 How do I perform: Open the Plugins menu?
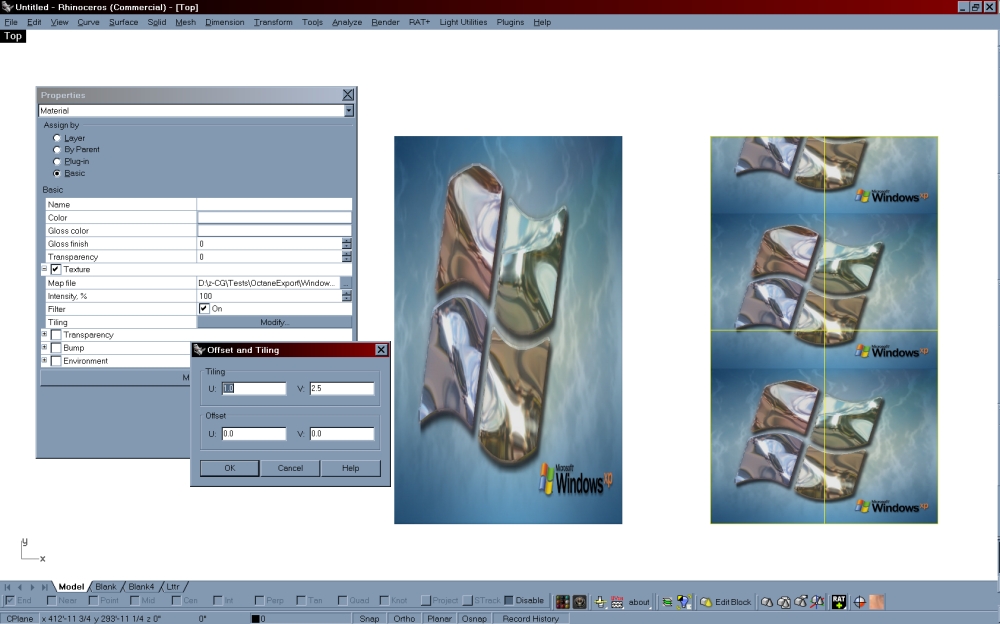(x=510, y=22)
